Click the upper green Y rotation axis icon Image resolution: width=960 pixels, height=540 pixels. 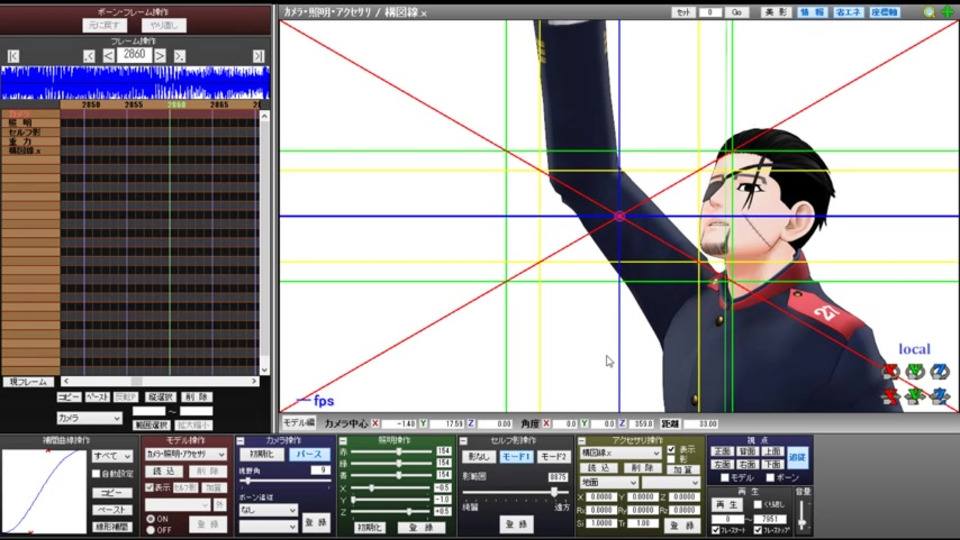(x=915, y=371)
